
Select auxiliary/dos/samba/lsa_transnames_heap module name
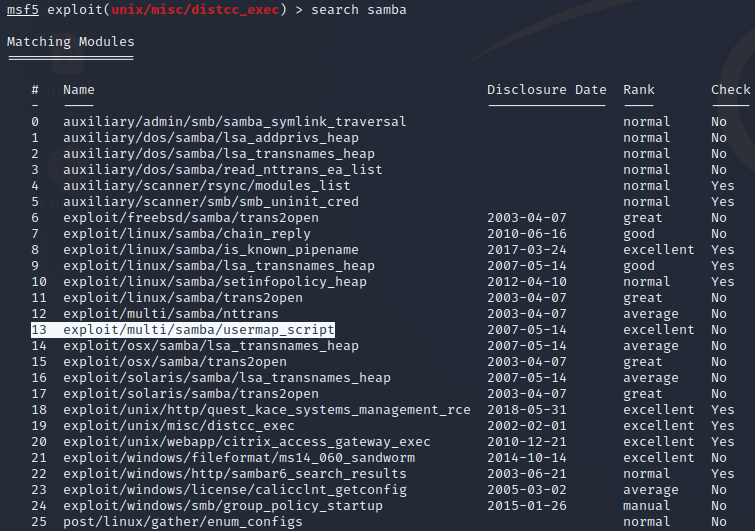click(x=219, y=154)
